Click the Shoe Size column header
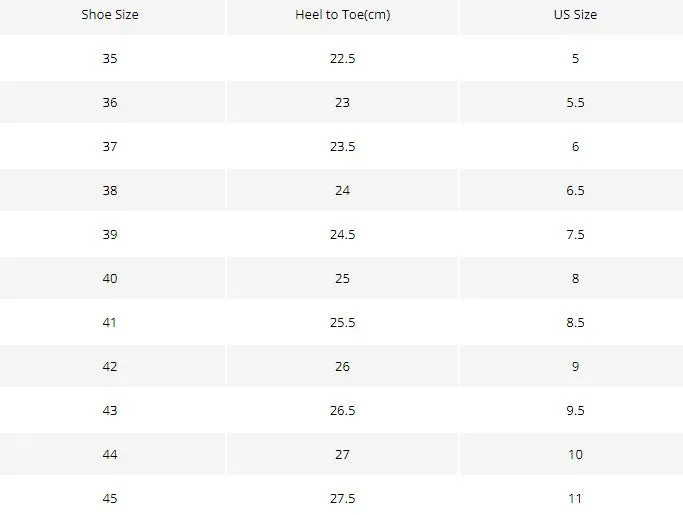The height and width of the screenshot is (515, 683). click(110, 14)
